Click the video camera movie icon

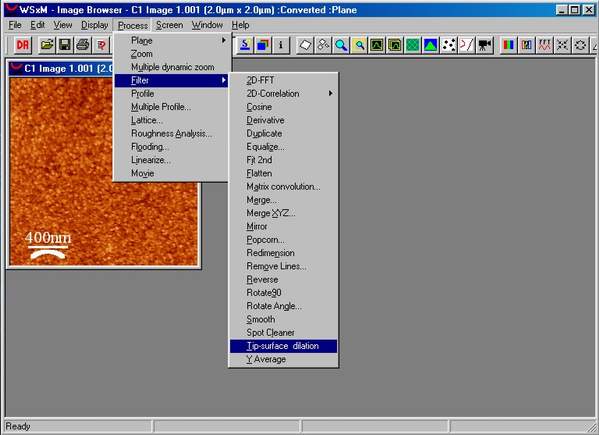485,45
